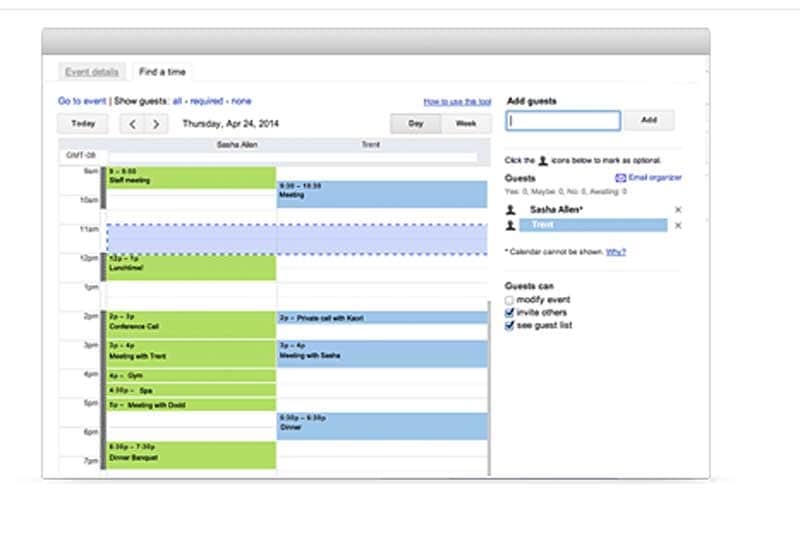Screen dimensions: 800x533
Task: Click the person icon beside Sasha Allen
Action: pos(511,210)
